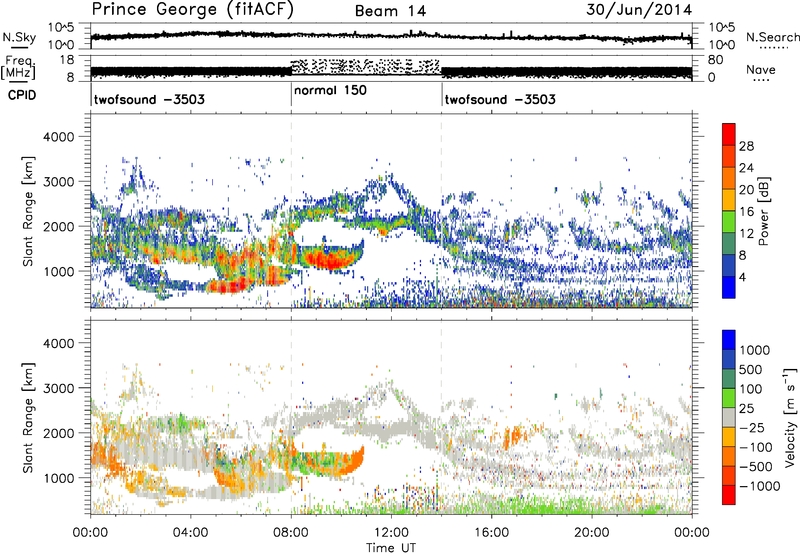Click the red high-power echo patch near 09:30
Viewport: 800px width, 554px height.
327,259
